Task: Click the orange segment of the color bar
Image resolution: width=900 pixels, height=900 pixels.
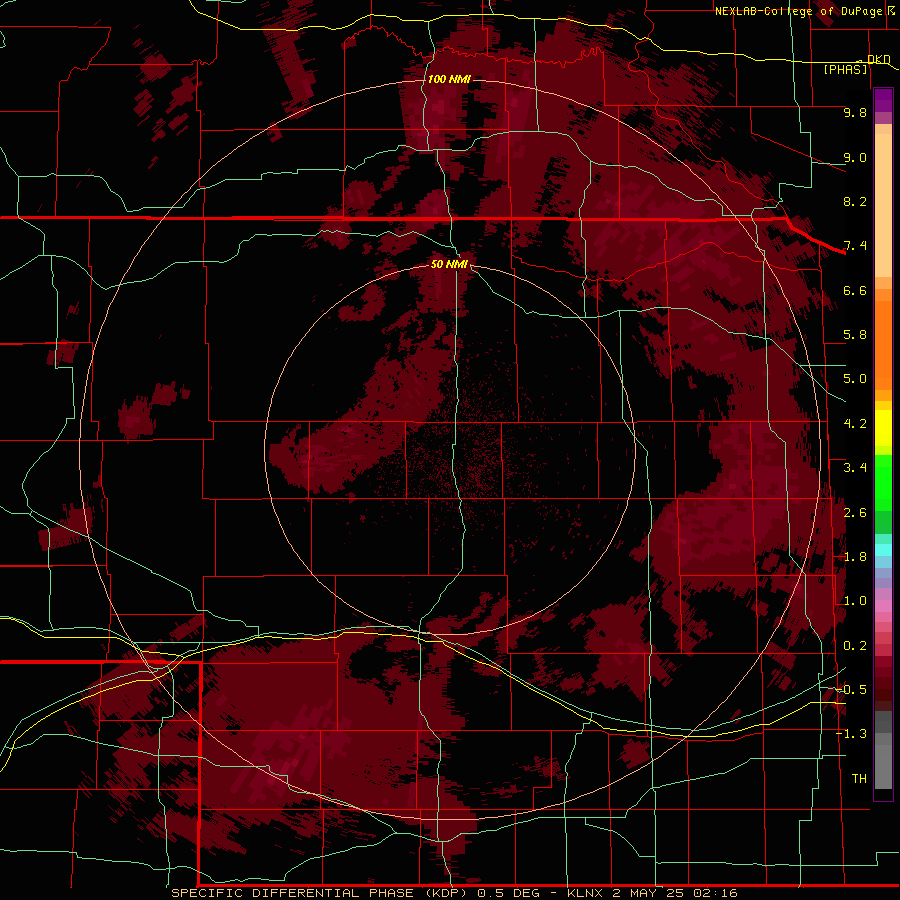Action: pyautogui.click(x=883, y=344)
